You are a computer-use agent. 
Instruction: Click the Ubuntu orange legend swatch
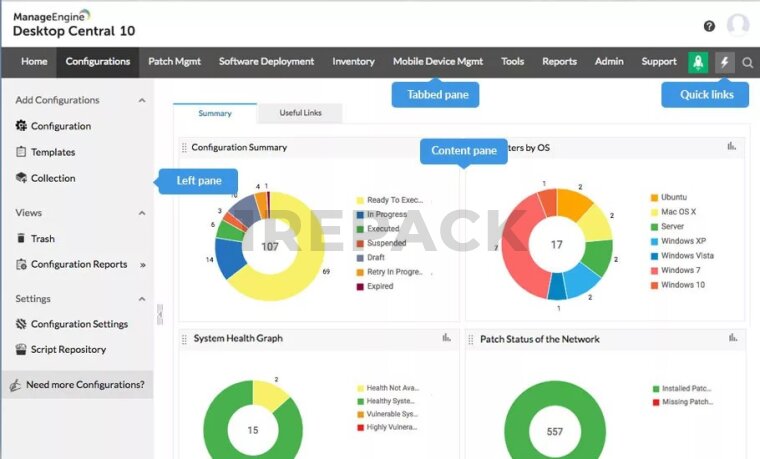click(x=654, y=198)
